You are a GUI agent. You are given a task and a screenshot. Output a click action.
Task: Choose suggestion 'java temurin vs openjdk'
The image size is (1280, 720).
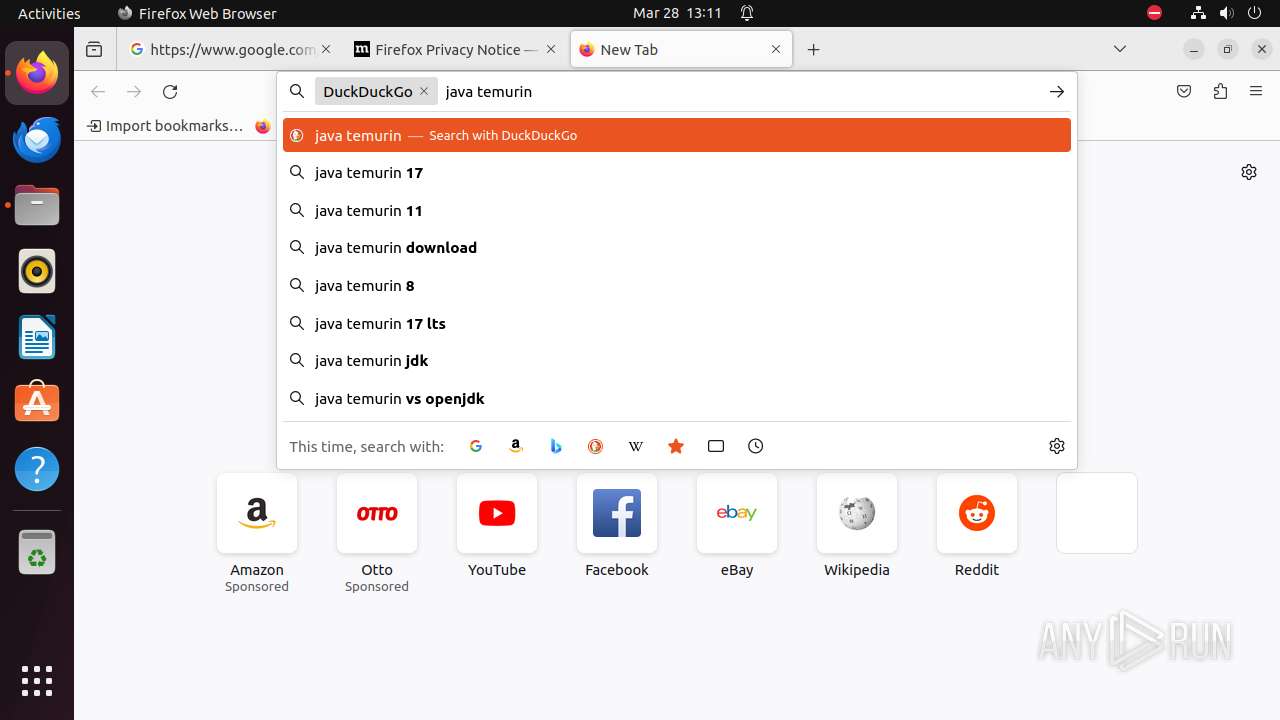[x=677, y=399]
